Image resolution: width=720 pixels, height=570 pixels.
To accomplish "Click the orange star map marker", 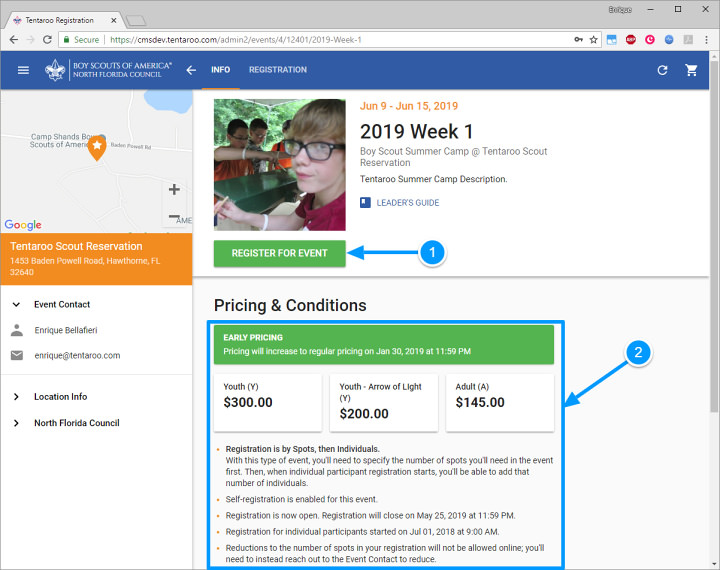I will 97,148.
